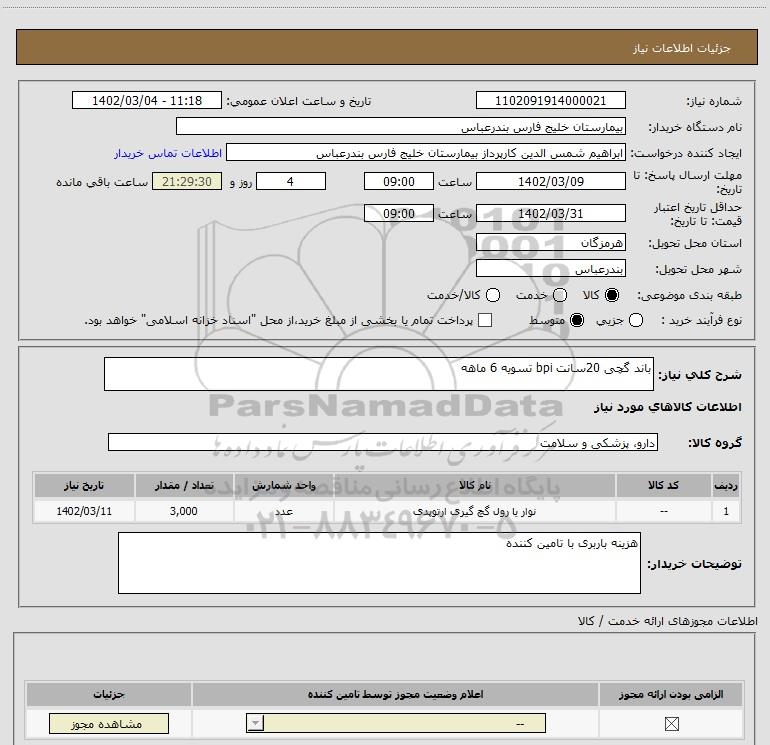
Task: Click the goods group field دارو، پزشکی و سلامت
Action: (x=383, y=442)
